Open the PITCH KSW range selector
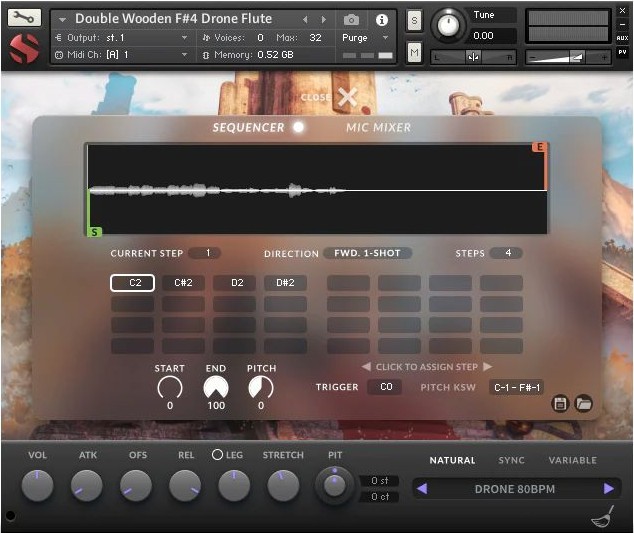 tap(516, 387)
